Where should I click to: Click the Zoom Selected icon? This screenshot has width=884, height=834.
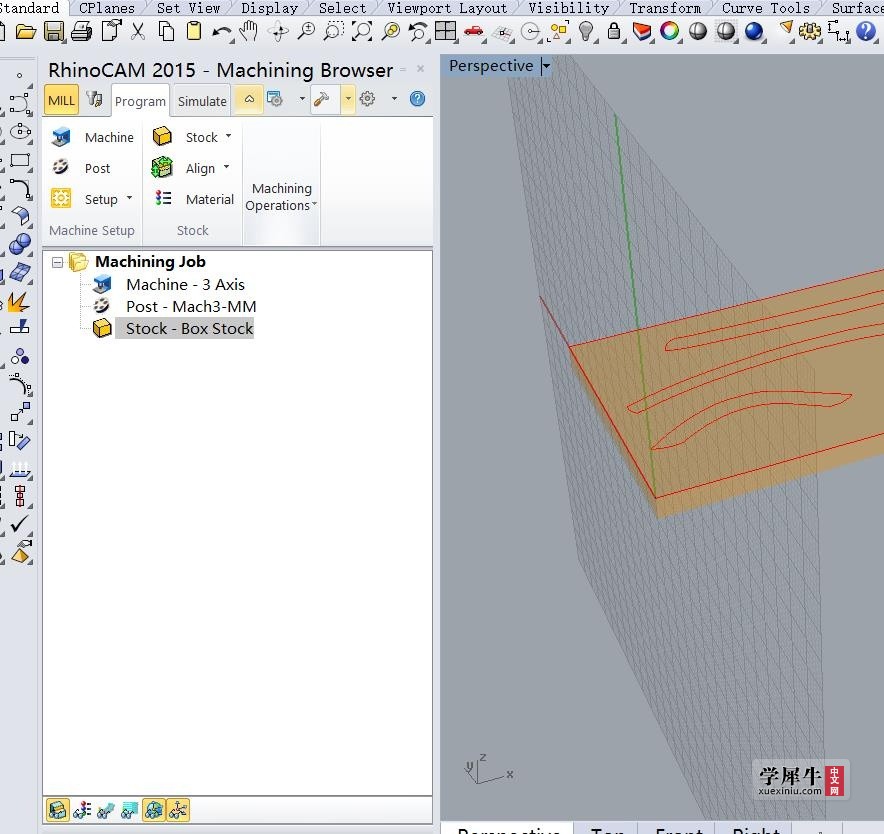(390, 32)
